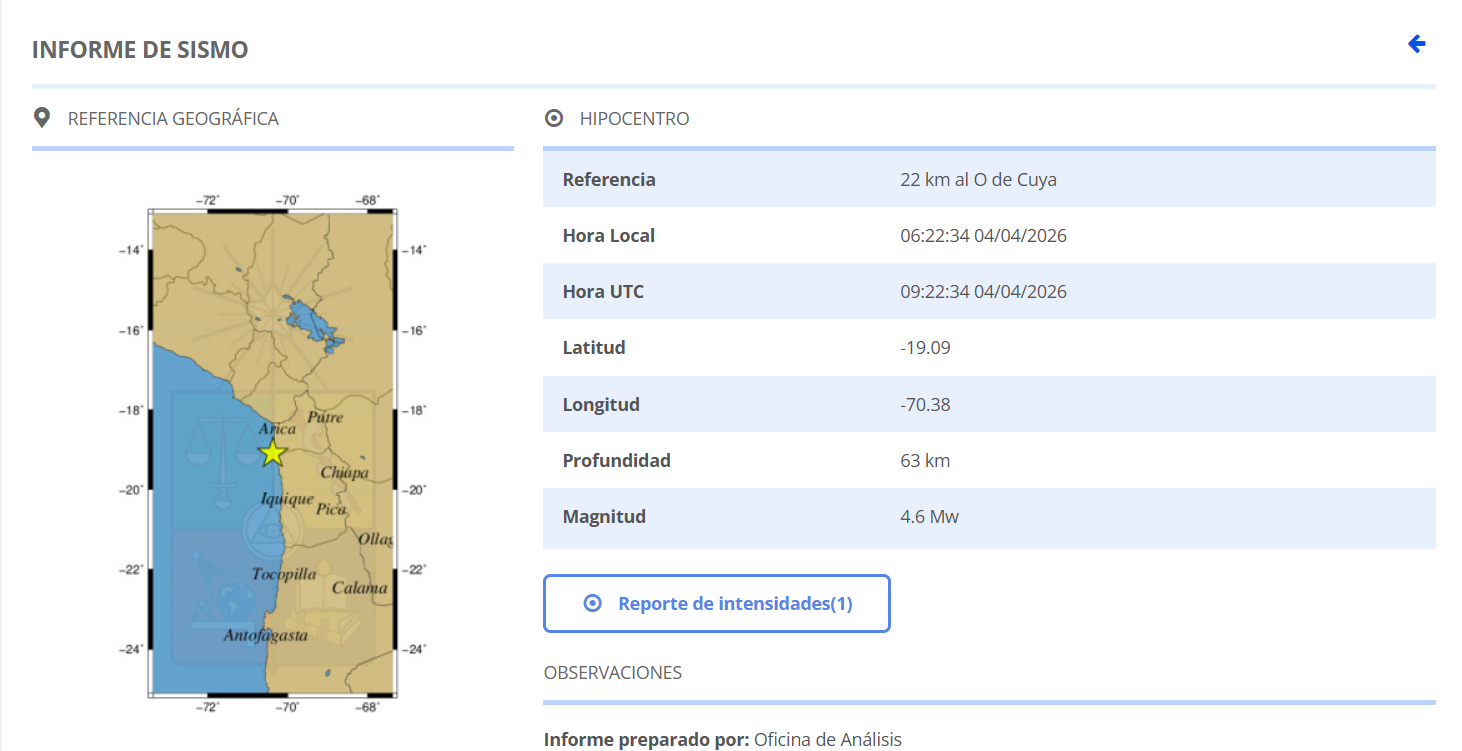Click the blue back arrow icon

[x=1416, y=44]
